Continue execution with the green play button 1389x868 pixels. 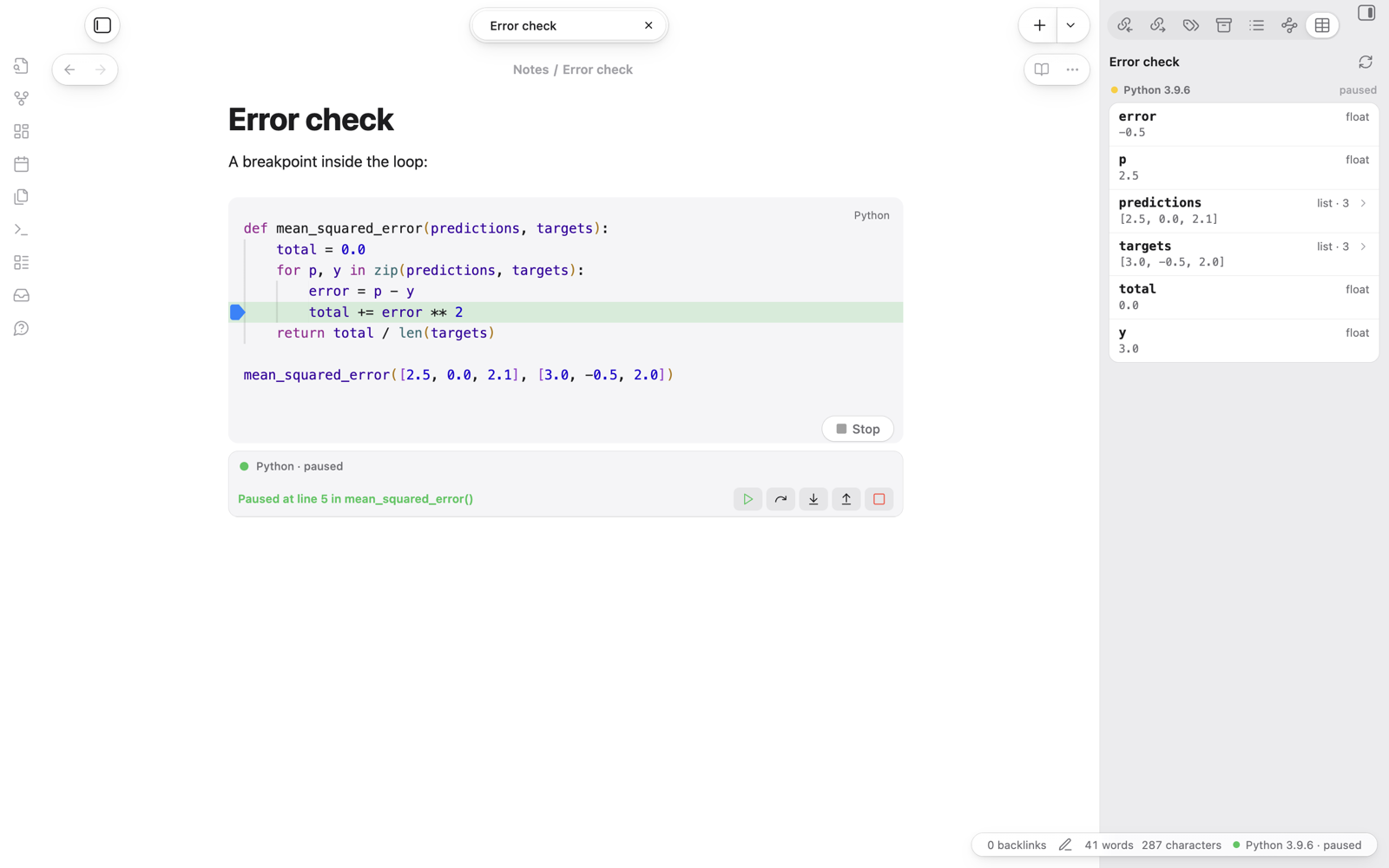[x=747, y=499]
